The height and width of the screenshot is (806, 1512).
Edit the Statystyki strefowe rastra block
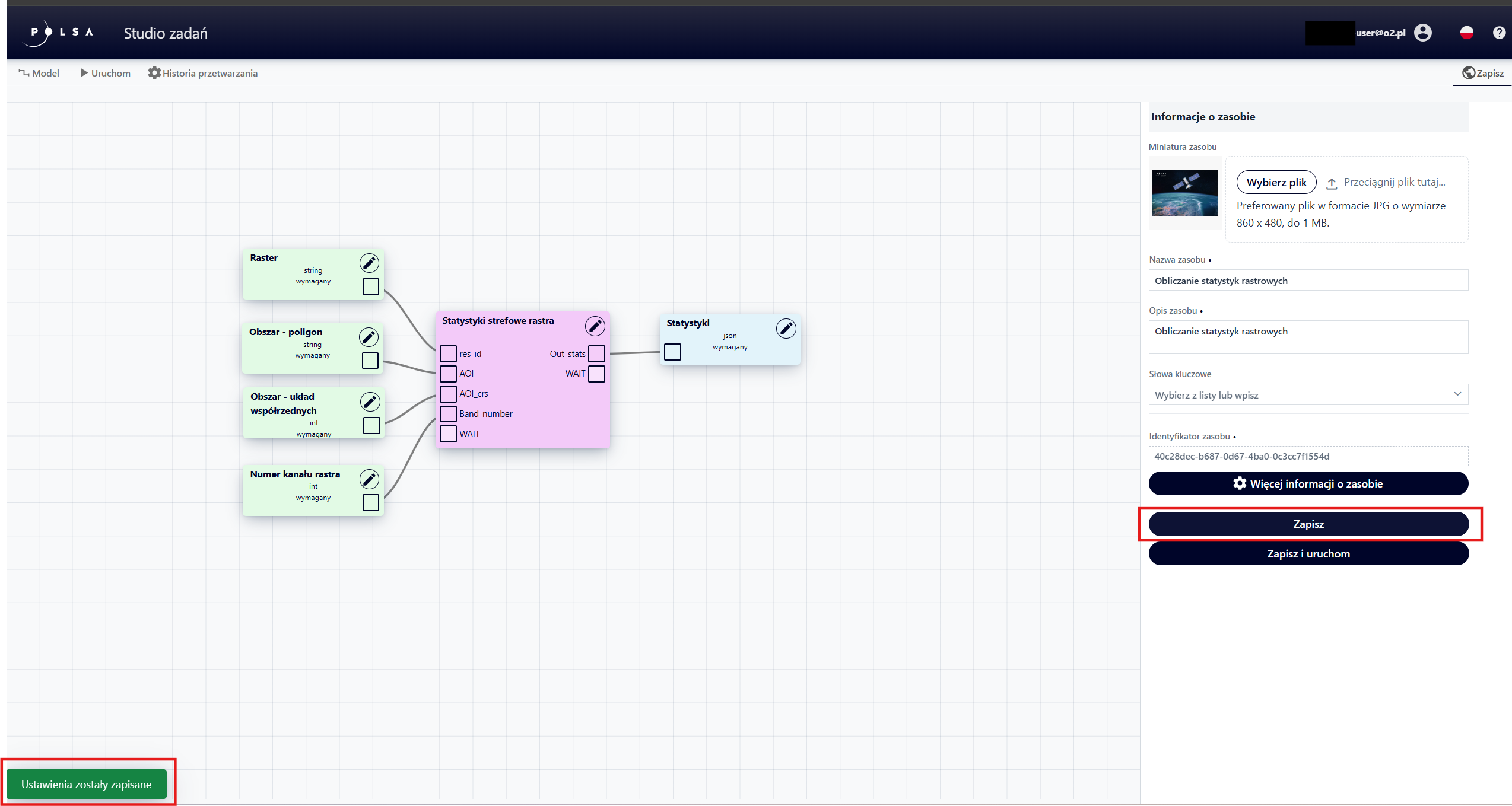(595, 326)
